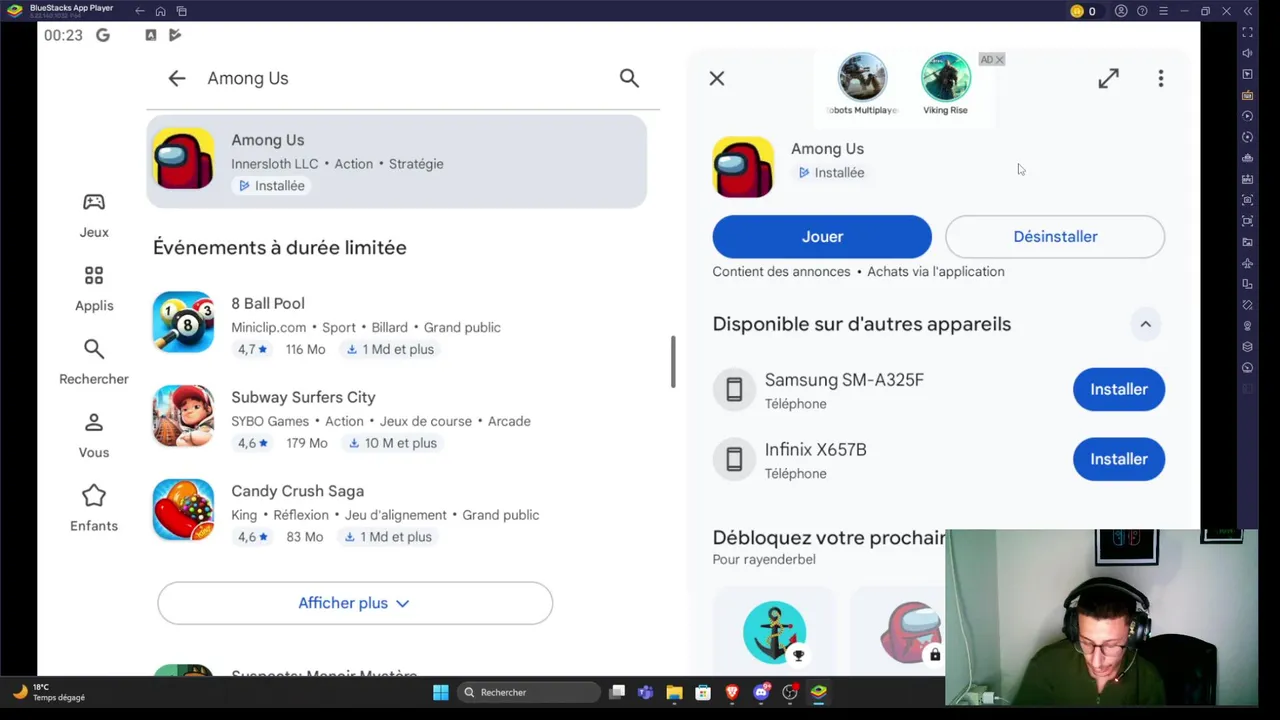1280x720 pixels.
Task: Open Brave browser from the taskbar
Action: [732, 692]
